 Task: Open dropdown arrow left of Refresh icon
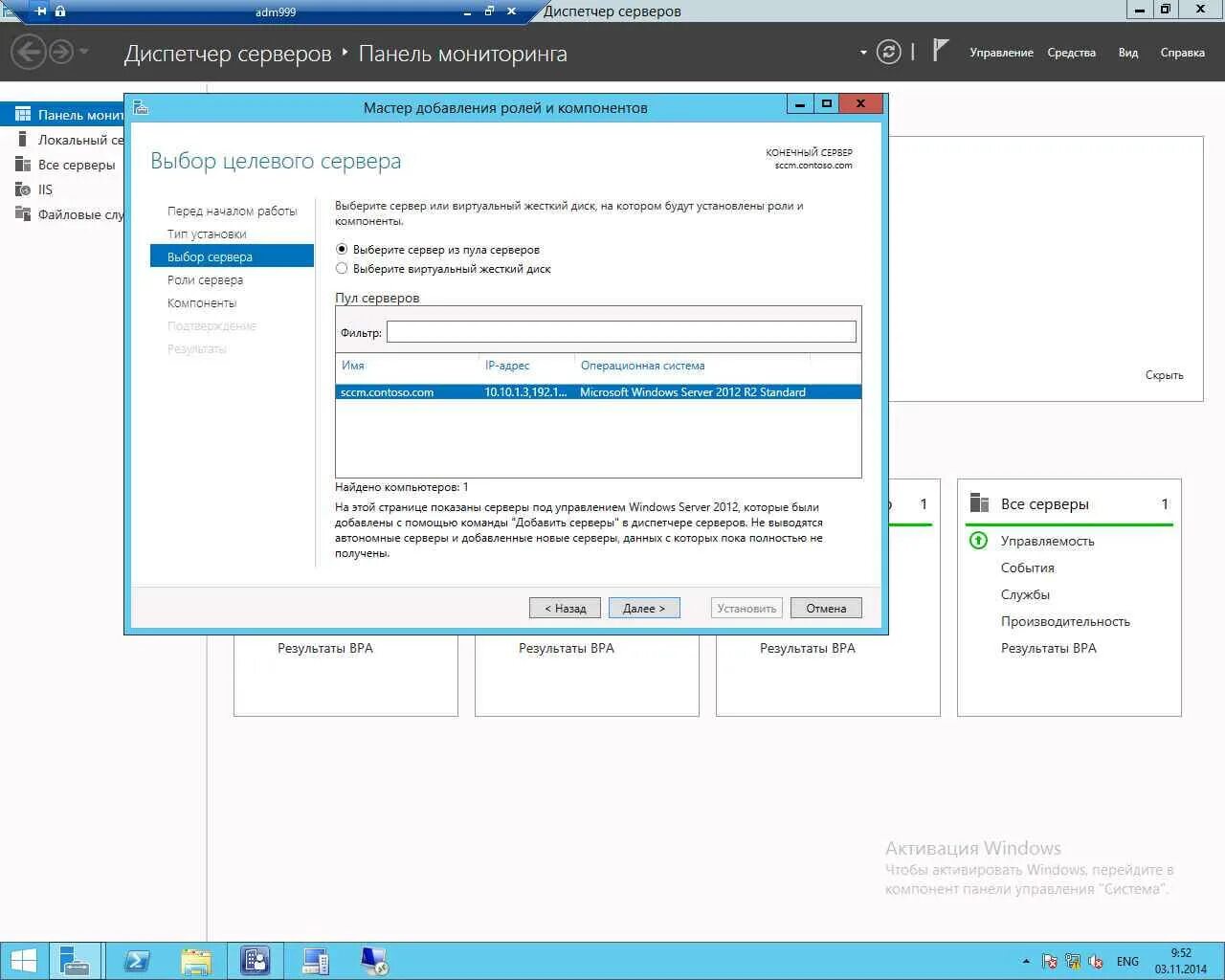(x=863, y=53)
